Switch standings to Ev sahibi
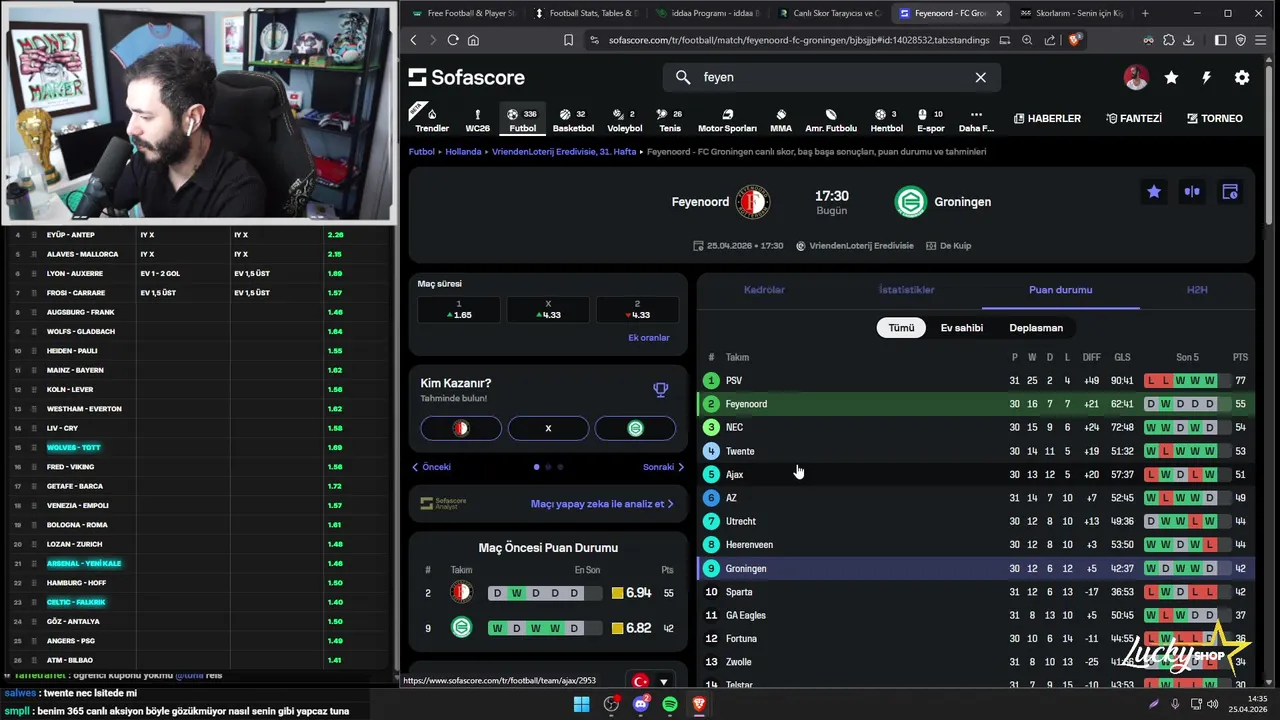This screenshot has height=720, width=1280. (962, 328)
